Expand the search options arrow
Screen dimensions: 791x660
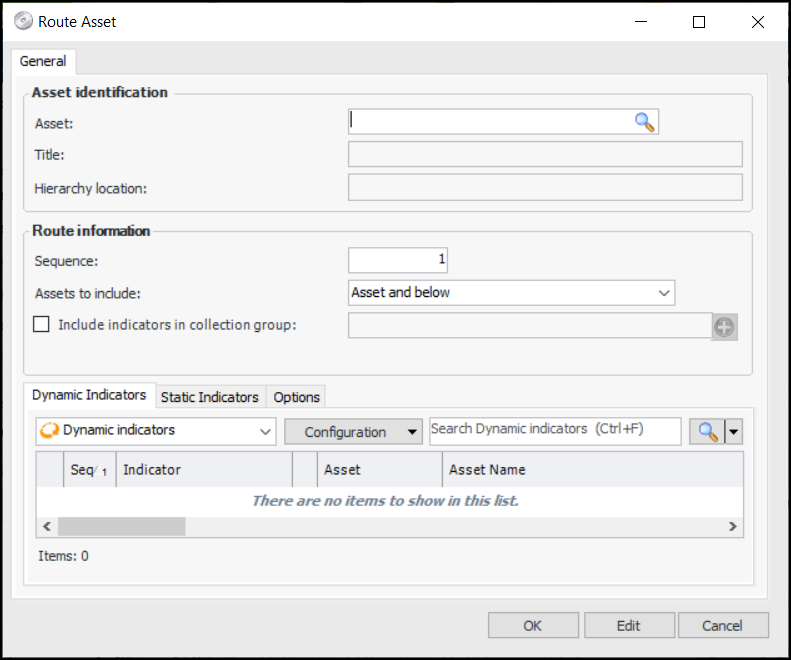[735, 432]
